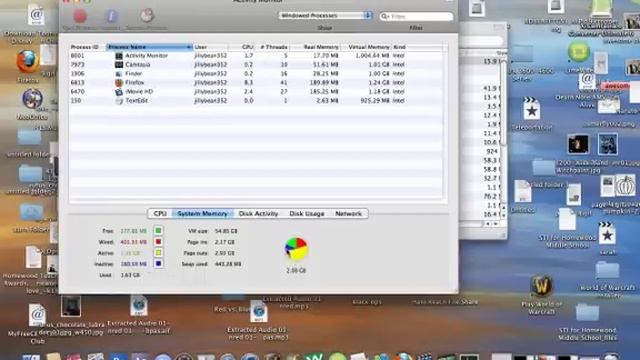640x360 pixels.
Task: Select the Play World of Warcraft desktop icon
Action: [542, 287]
